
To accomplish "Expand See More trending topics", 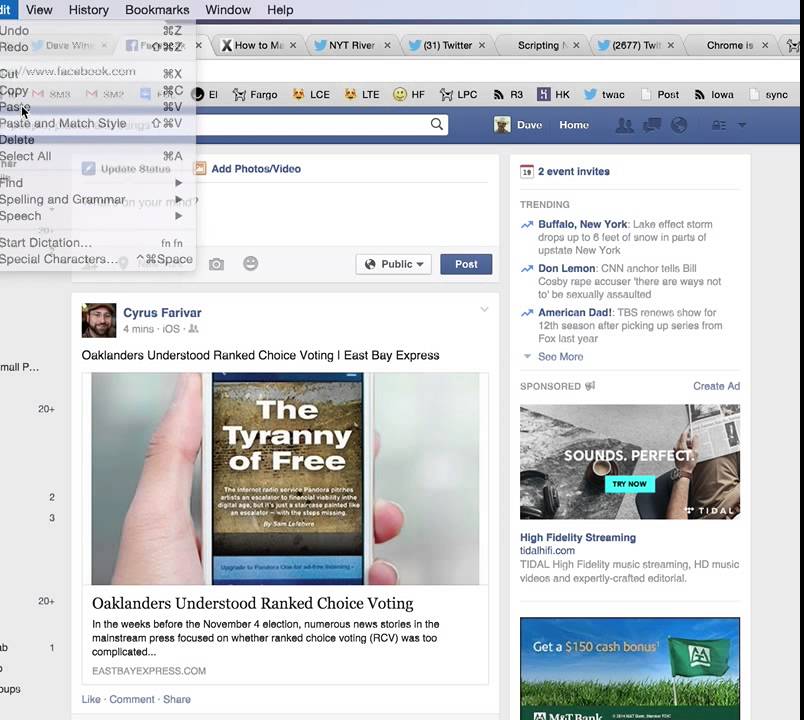I will (x=560, y=356).
